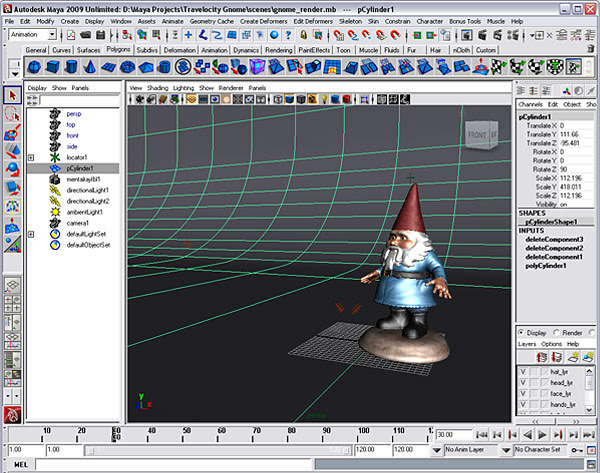Toggle visibility of face_lyr layer
Screen dimensions: 600x473
click(x=523, y=393)
